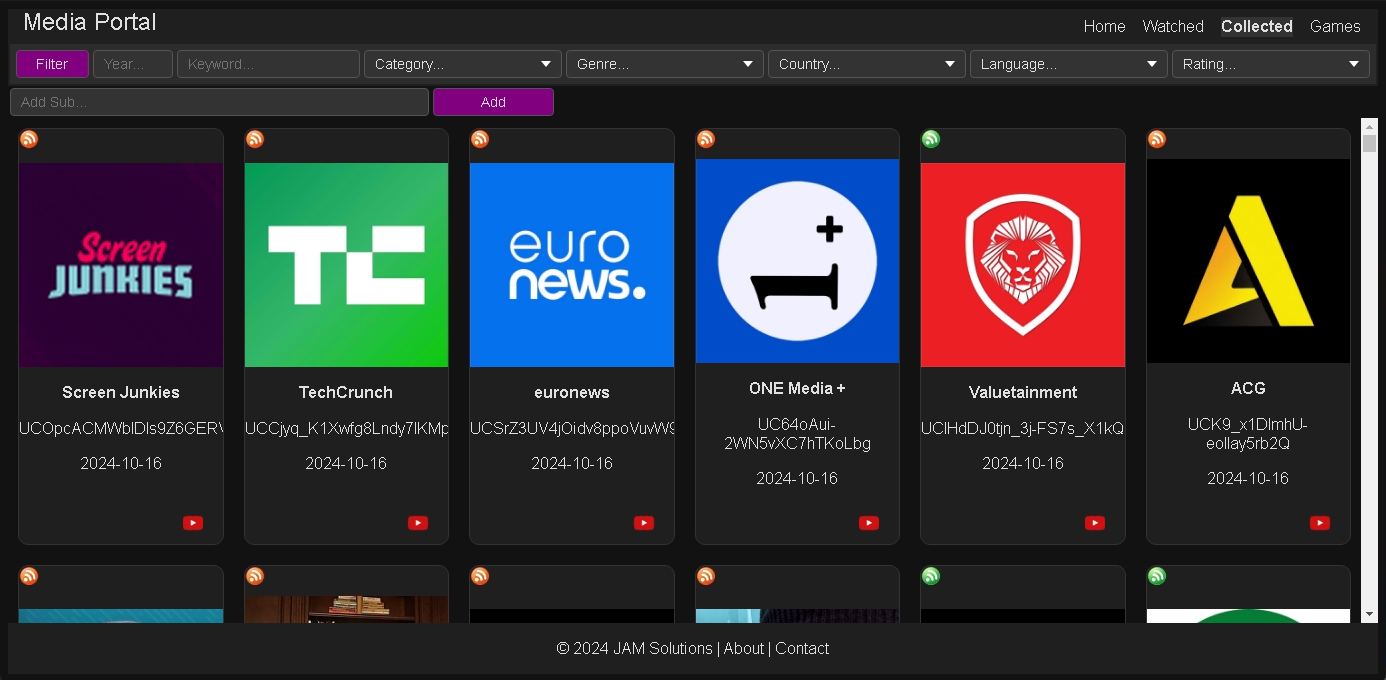Go to the Home page

pos(1105,26)
